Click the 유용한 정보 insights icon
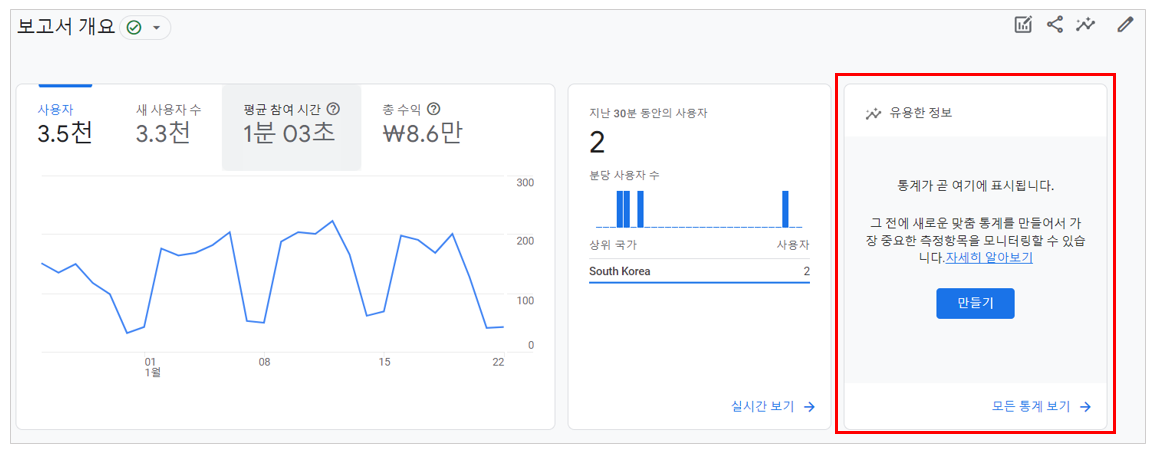1157x453 pixels. click(x=874, y=114)
